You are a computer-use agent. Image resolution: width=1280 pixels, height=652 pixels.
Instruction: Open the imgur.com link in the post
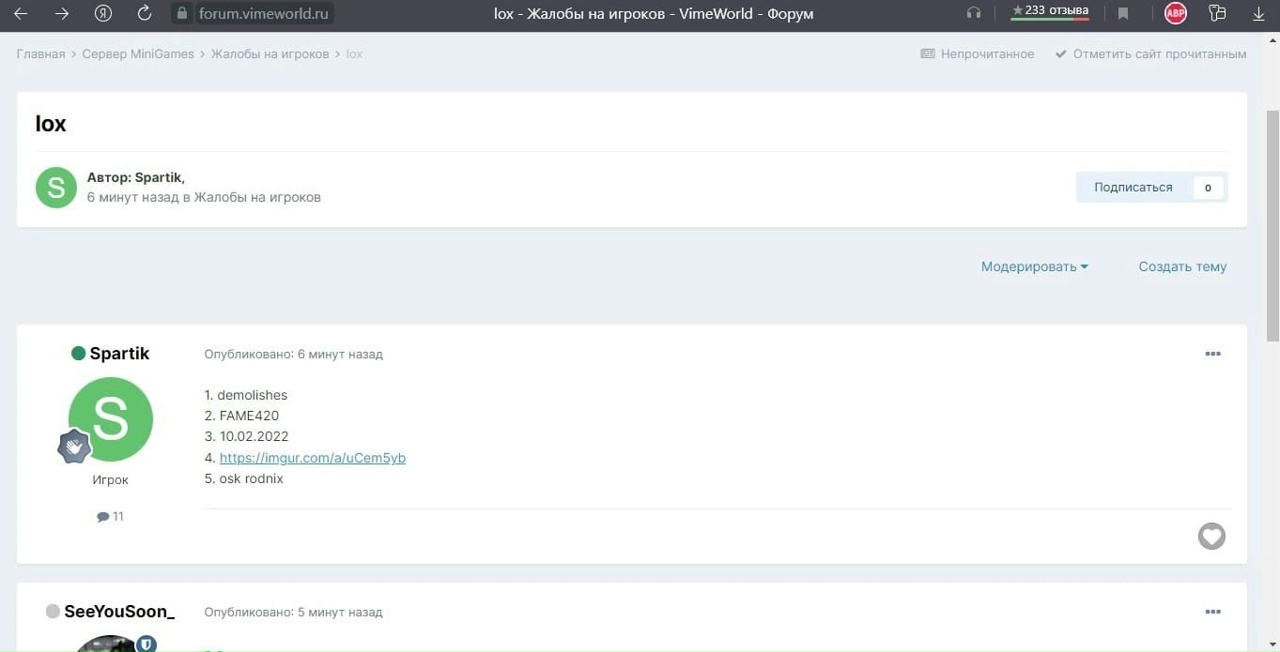coord(312,458)
